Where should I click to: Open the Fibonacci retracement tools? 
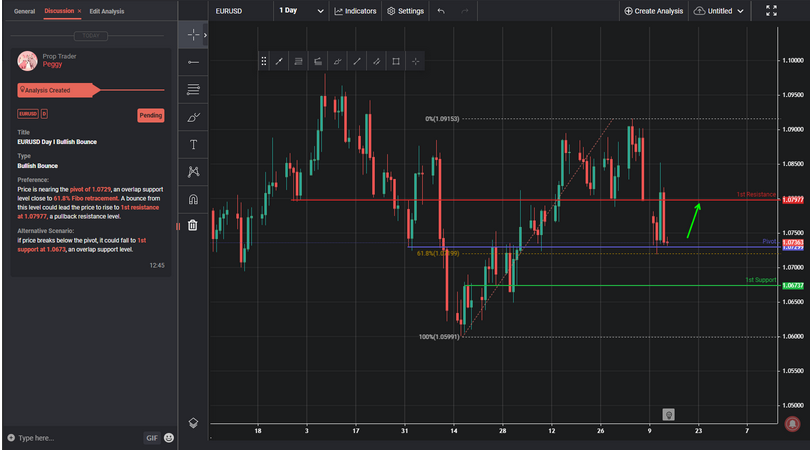coord(193,89)
